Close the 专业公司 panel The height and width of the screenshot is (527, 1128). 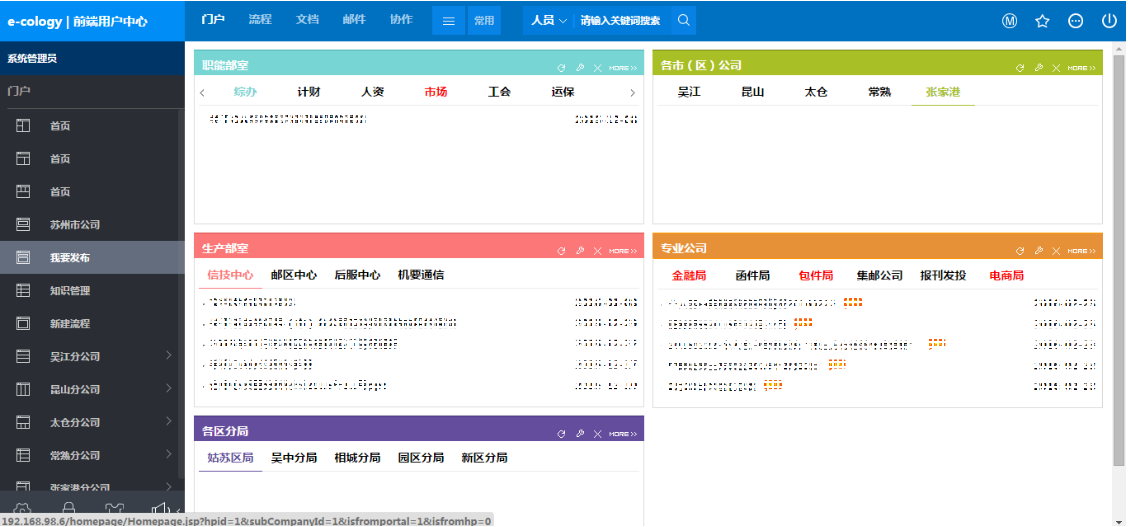coord(1056,251)
